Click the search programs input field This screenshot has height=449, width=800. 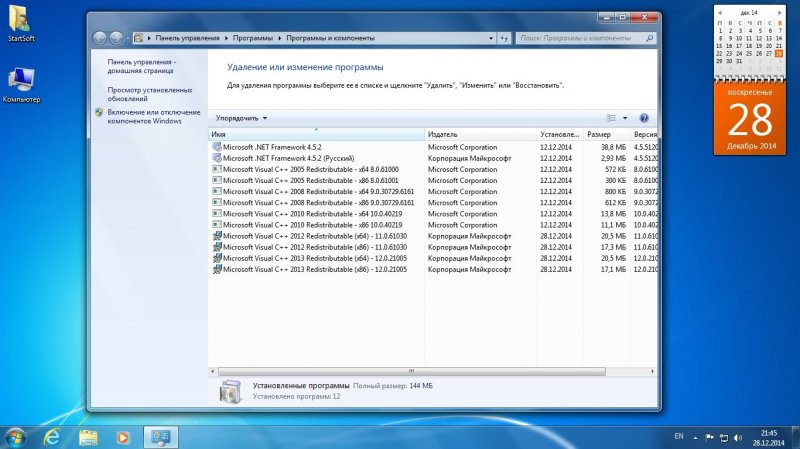[x=580, y=38]
